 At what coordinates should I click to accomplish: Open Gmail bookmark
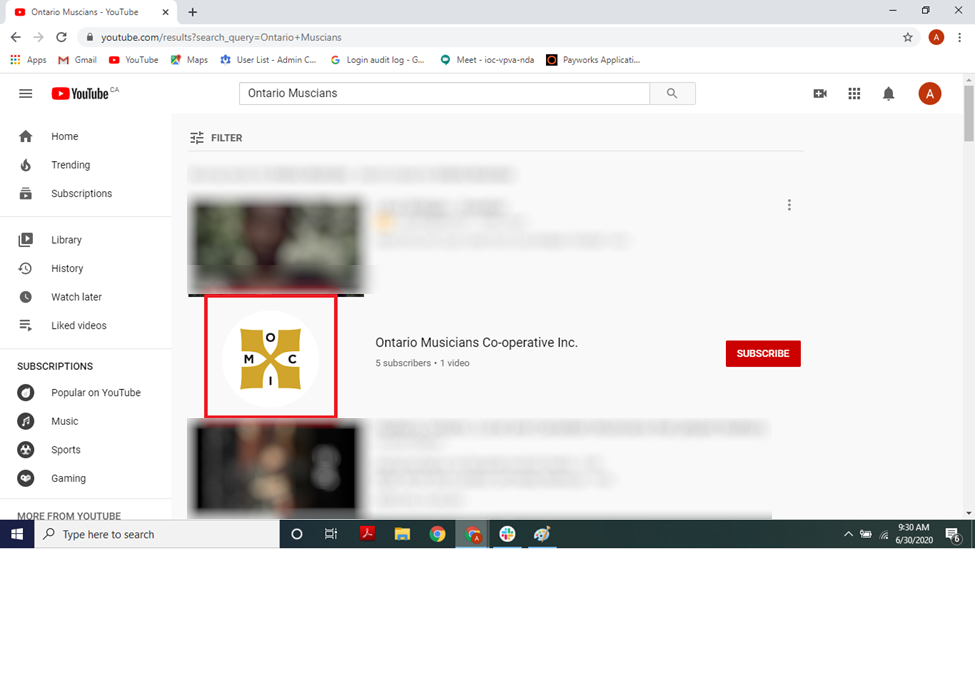click(x=77, y=60)
